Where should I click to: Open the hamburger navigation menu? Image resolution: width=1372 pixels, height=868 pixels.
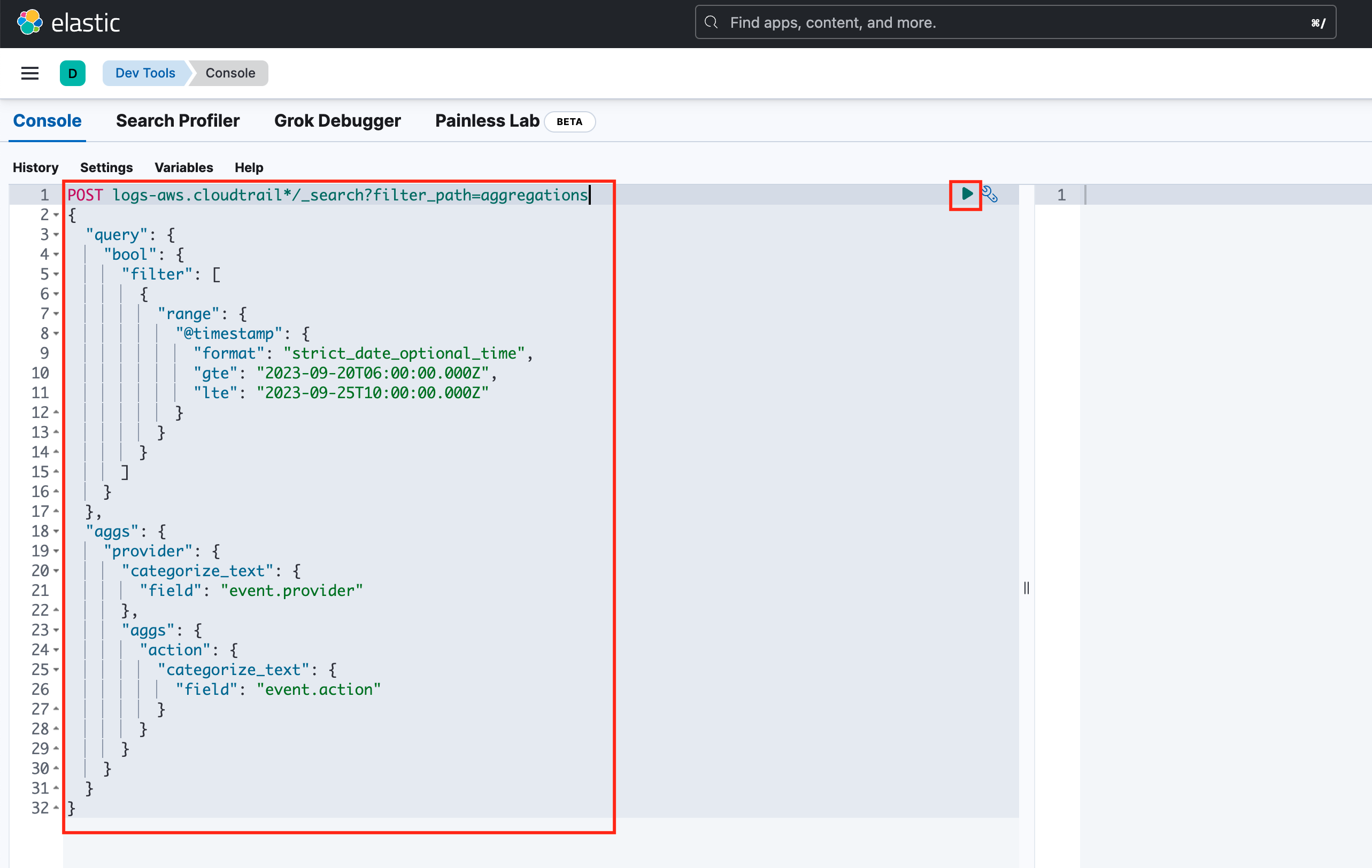pos(29,73)
